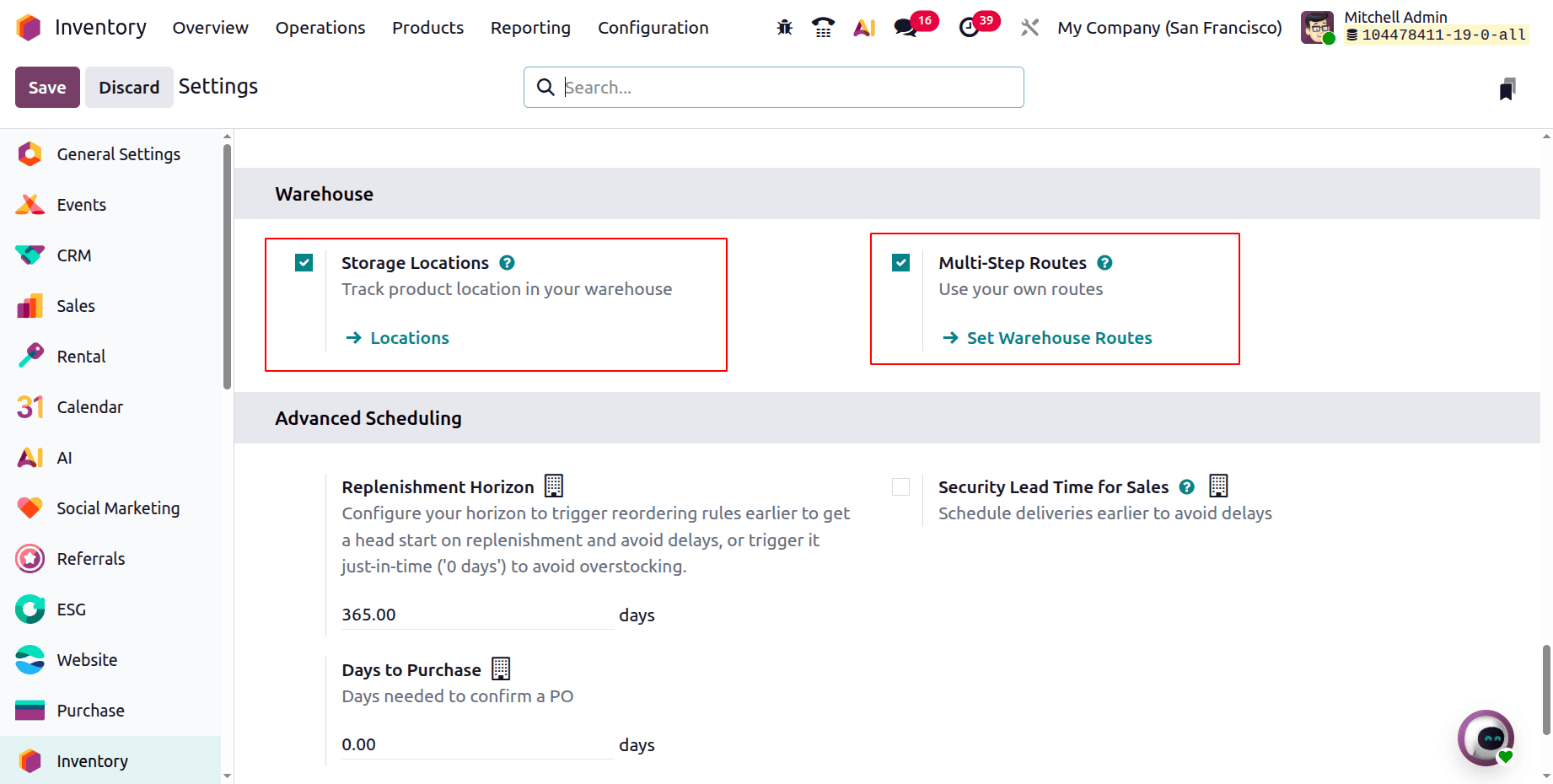The height and width of the screenshot is (784, 1553).
Task: Click the calculator icon beside Replenishment Horizon
Action: pyautogui.click(x=554, y=485)
